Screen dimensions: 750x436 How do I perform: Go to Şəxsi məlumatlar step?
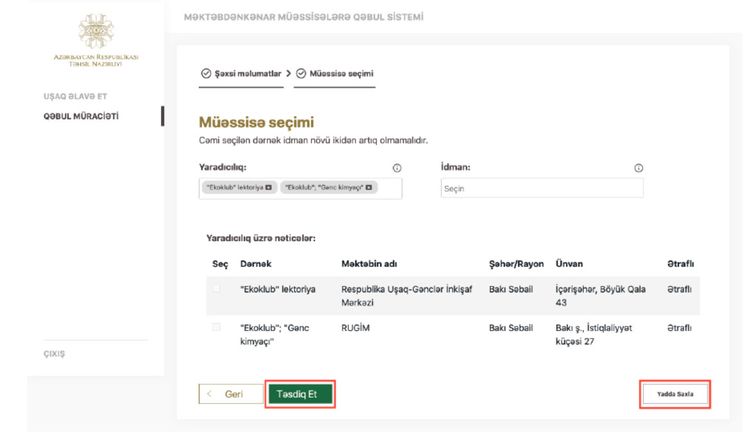point(240,74)
